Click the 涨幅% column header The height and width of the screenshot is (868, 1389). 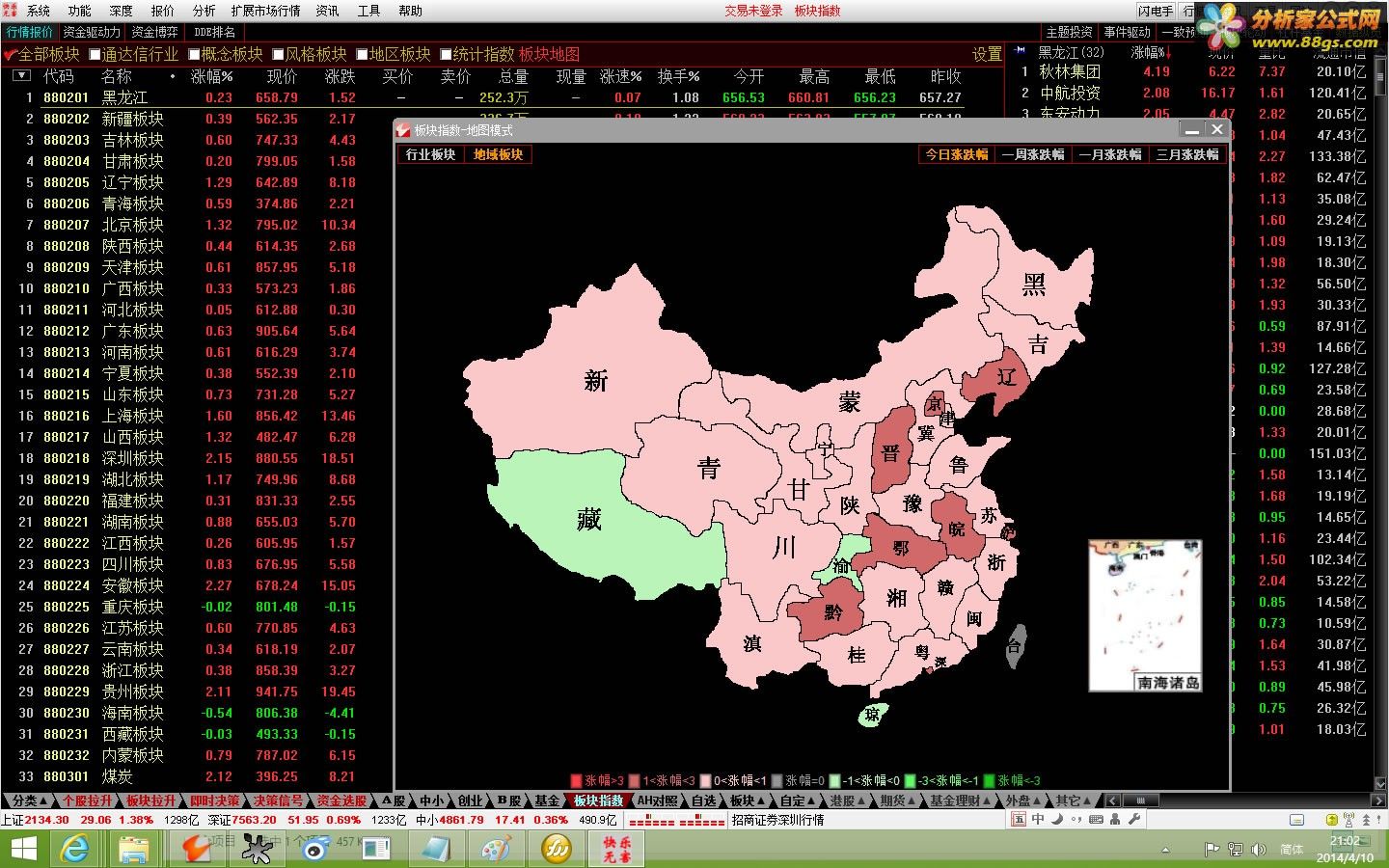[x=211, y=76]
